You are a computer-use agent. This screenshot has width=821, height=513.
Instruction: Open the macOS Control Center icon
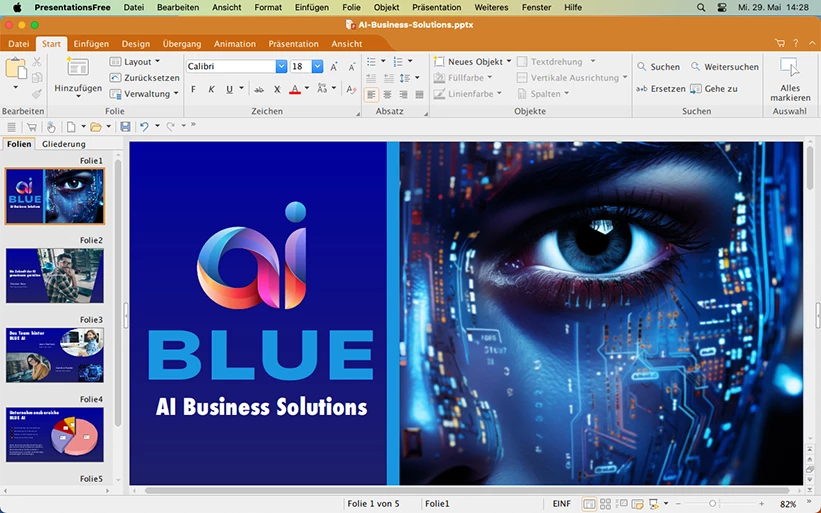[x=722, y=7]
